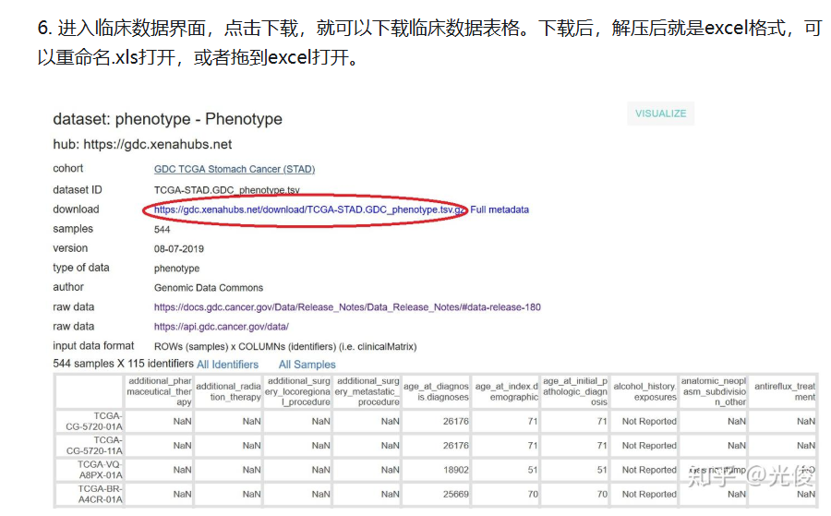Viewport: 831px width, 516px height.
Task: Click the TCGA-STAD.GDC_phenotype.tsv.gz download link
Action: pos(309,210)
